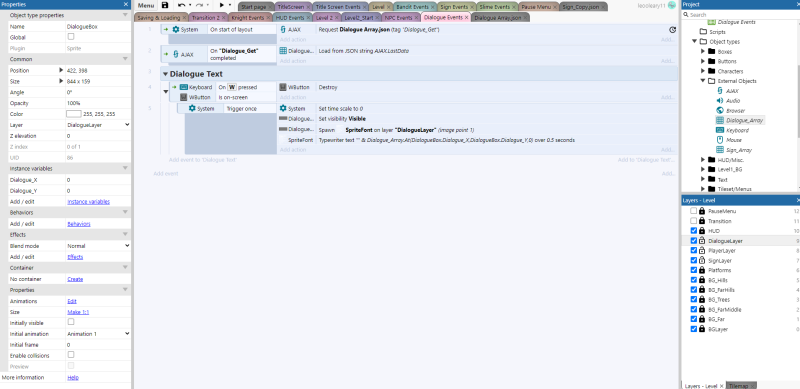The image size is (800, 389).
Task: Click the lock icon on DialogueLayer
Action: coord(702,241)
